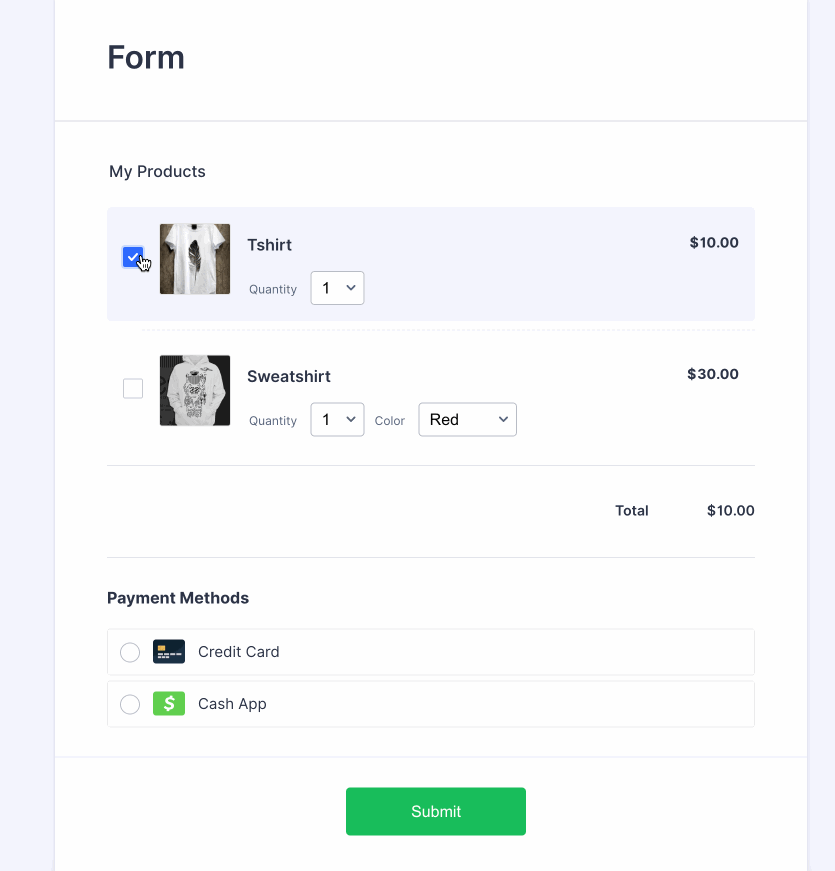This screenshot has height=871, width=835.
Task: Select the Cash App radio button
Action: (130, 704)
